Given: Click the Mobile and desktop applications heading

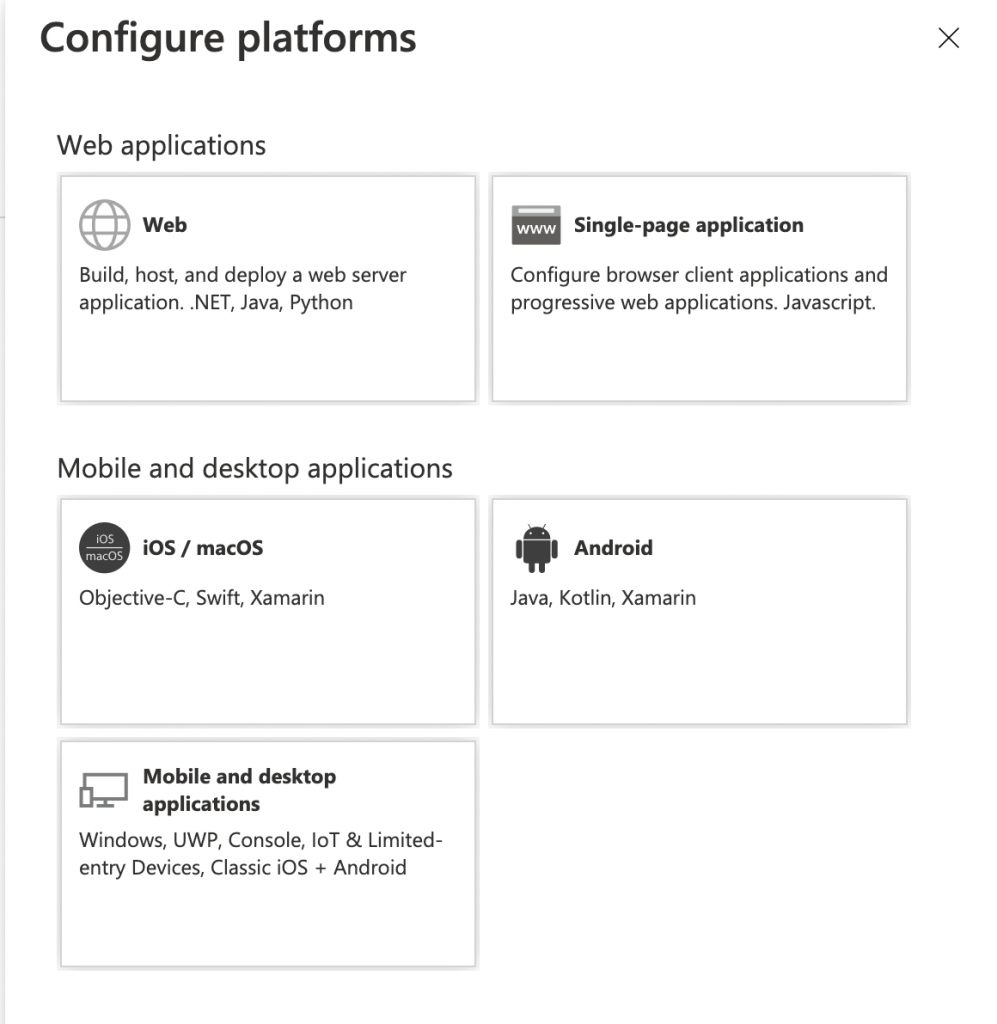Looking at the screenshot, I should click(x=255, y=468).
